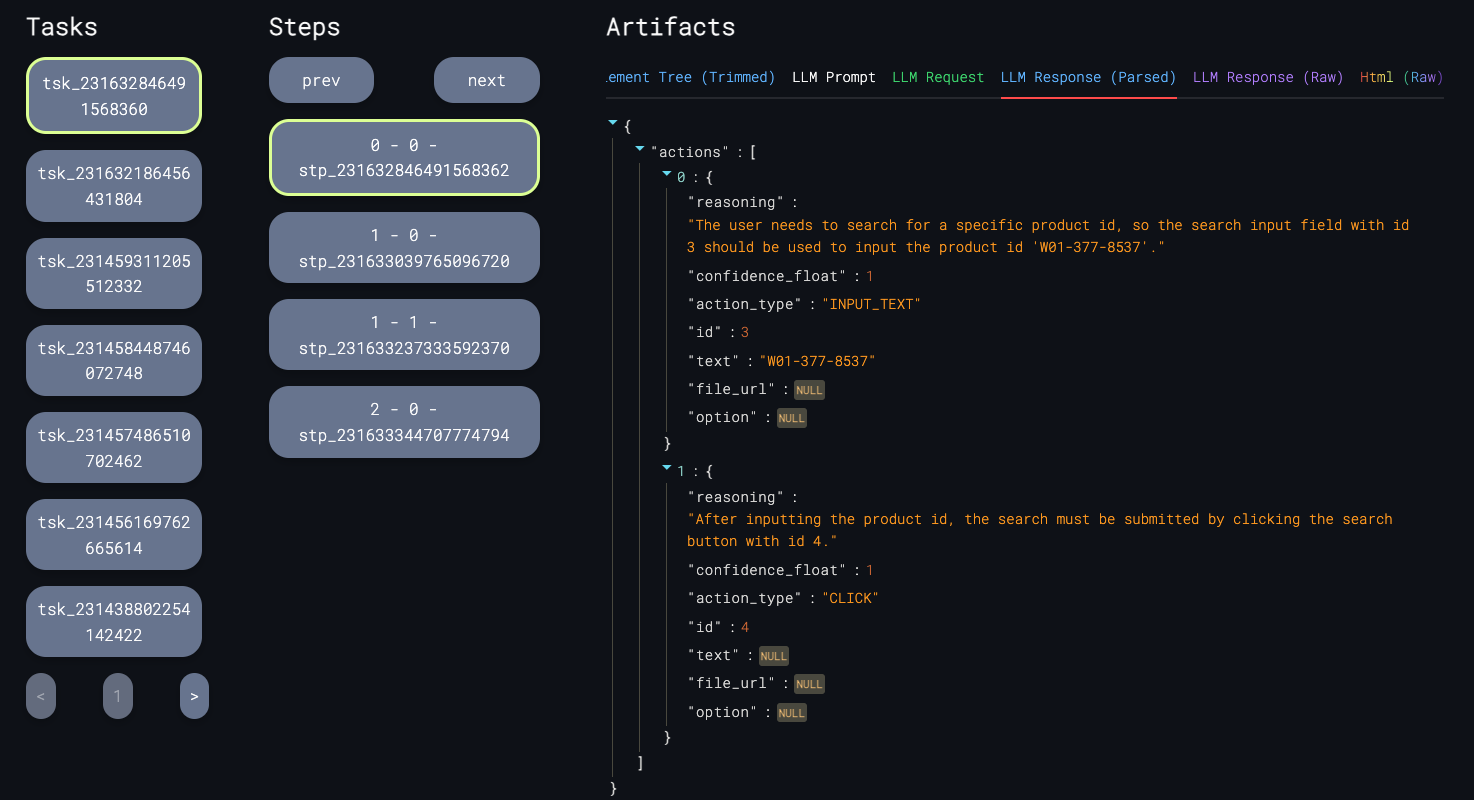Screen dimensions: 1474x800
Task: Select task tsk_231632186456431804
Action: 114,186
